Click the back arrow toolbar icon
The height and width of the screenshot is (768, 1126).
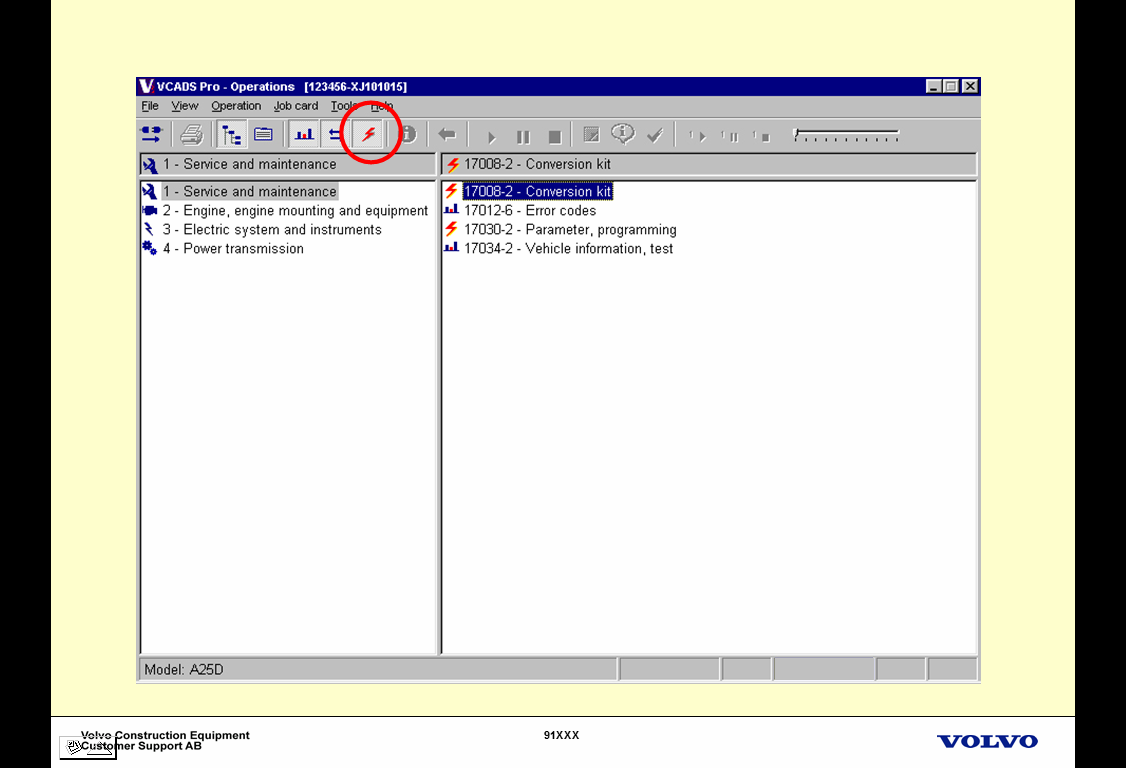click(x=447, y=134)
